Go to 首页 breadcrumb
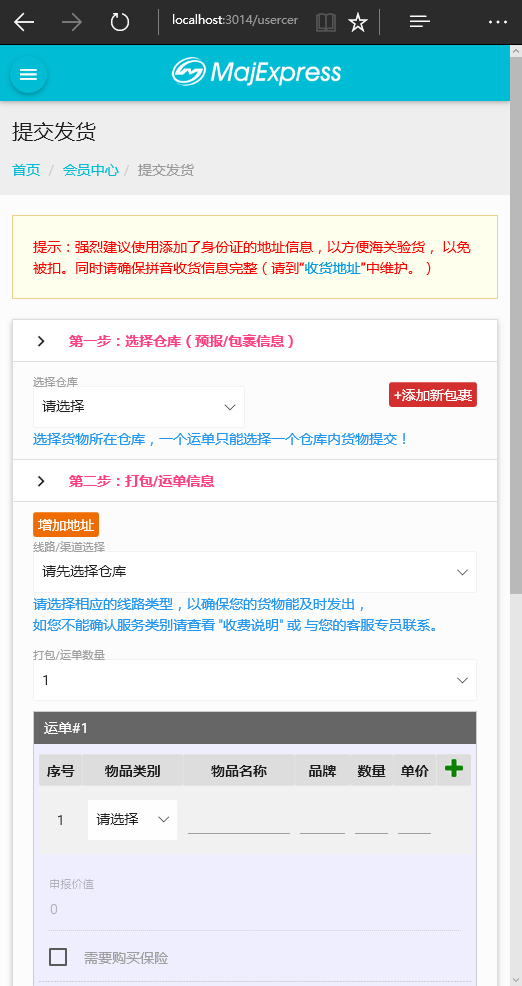 pyautogui.click(x=26, y=170)
